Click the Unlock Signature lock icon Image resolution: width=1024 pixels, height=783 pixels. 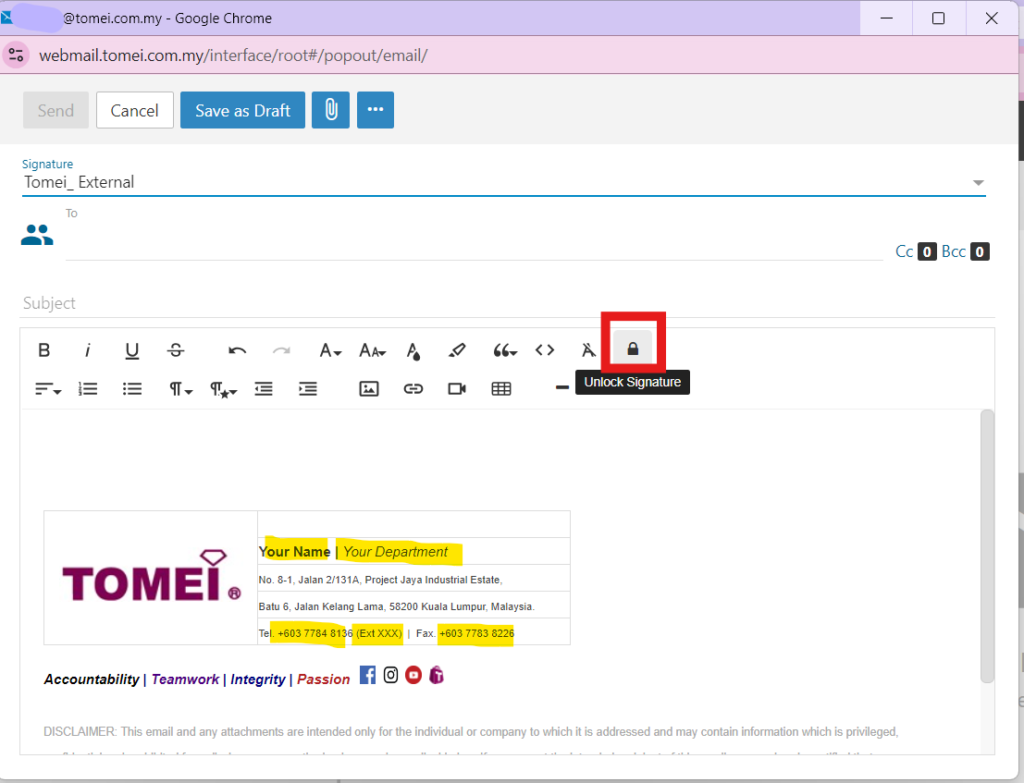pyautogui.click(x=632, y=350)
